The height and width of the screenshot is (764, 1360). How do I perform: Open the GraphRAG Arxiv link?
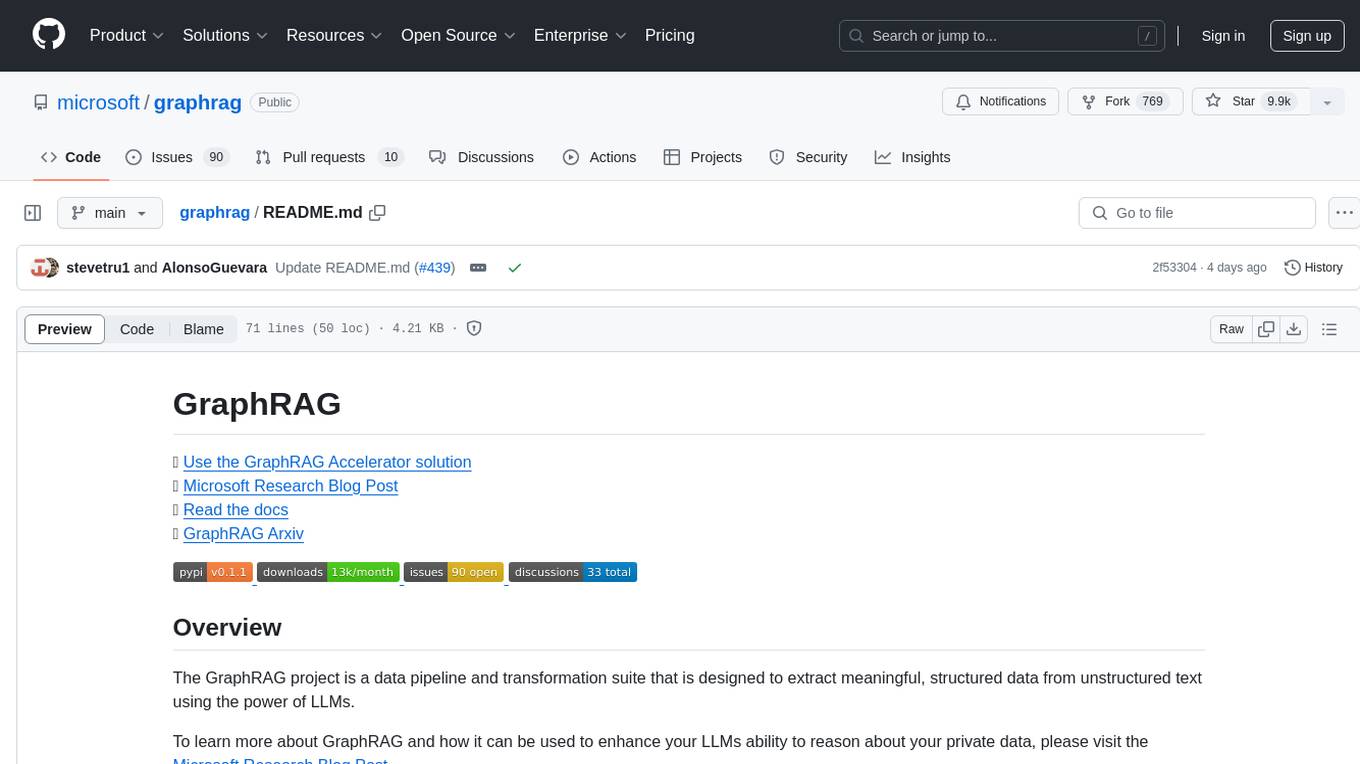point(243,534)
